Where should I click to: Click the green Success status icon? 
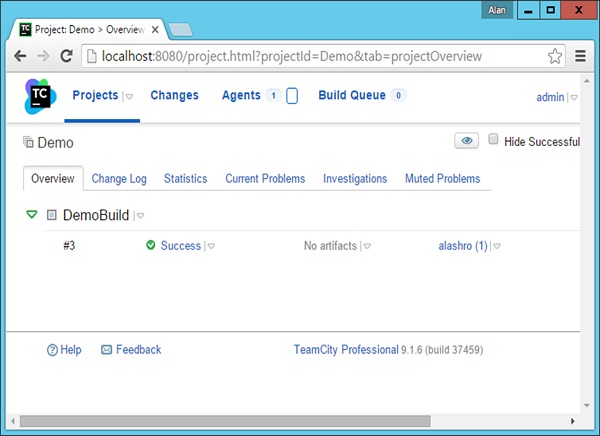point(150,246)
